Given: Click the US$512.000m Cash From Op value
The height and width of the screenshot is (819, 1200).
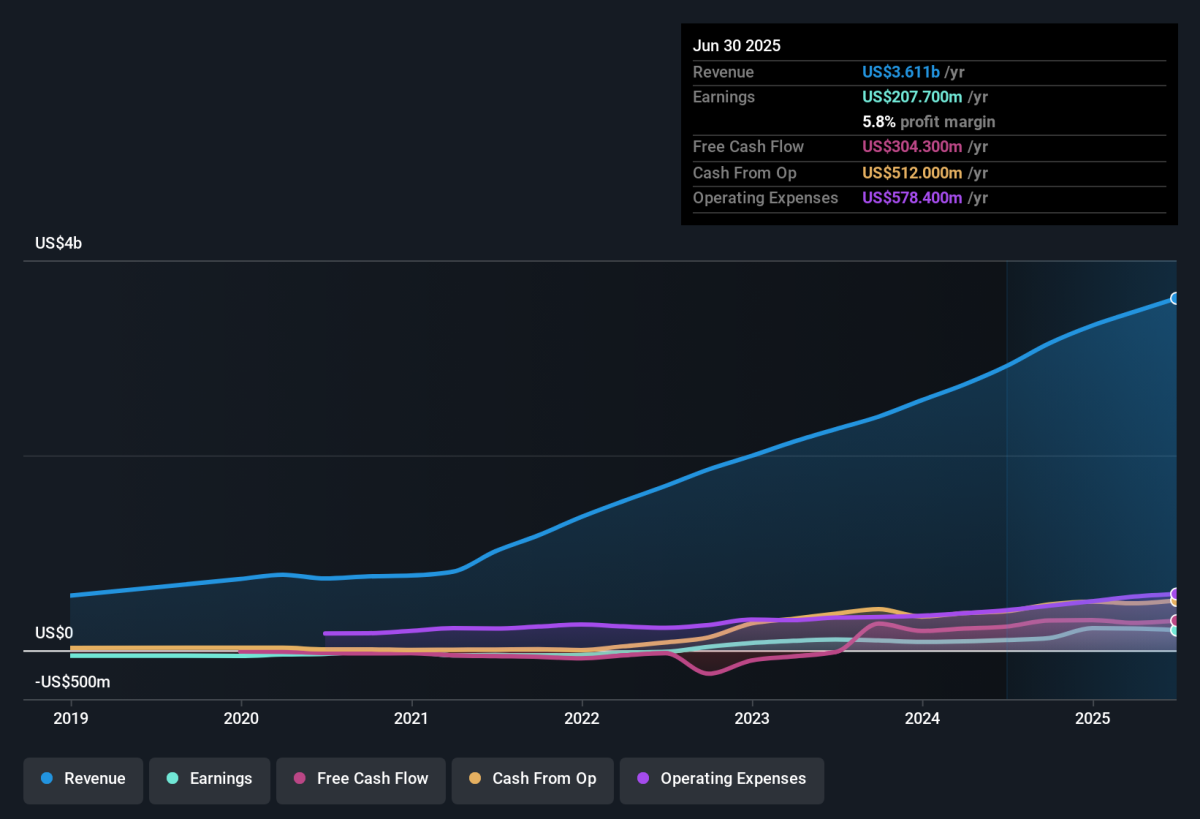Looking at the screenshot, I should pyautogui.click(x=912, y=173).
